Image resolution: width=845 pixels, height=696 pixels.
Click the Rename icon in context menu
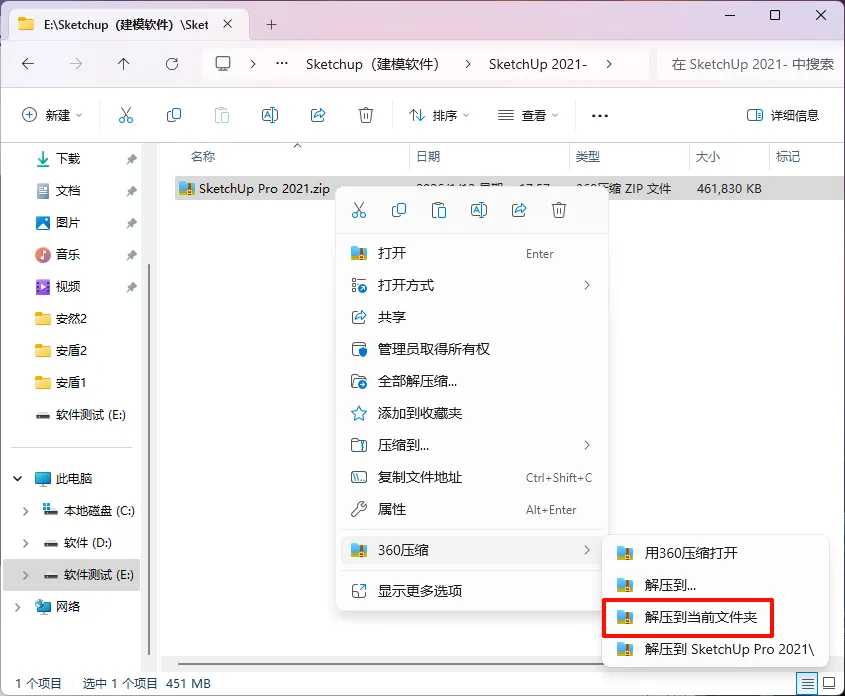point(479,210)
